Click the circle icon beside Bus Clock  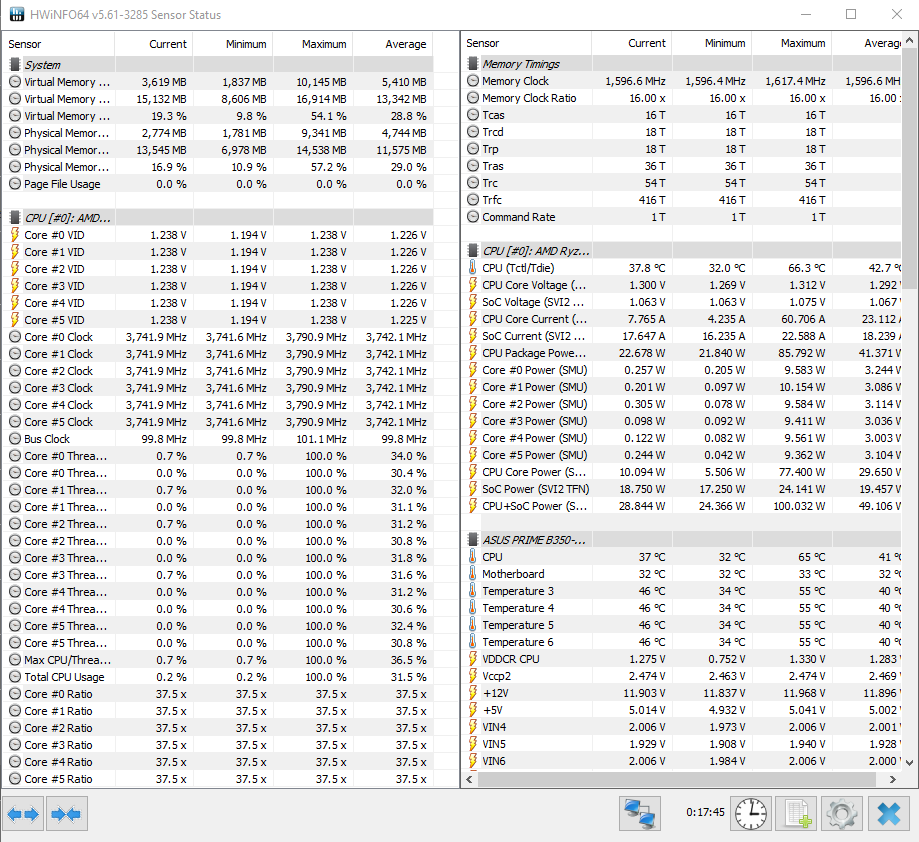click(15, 439)
